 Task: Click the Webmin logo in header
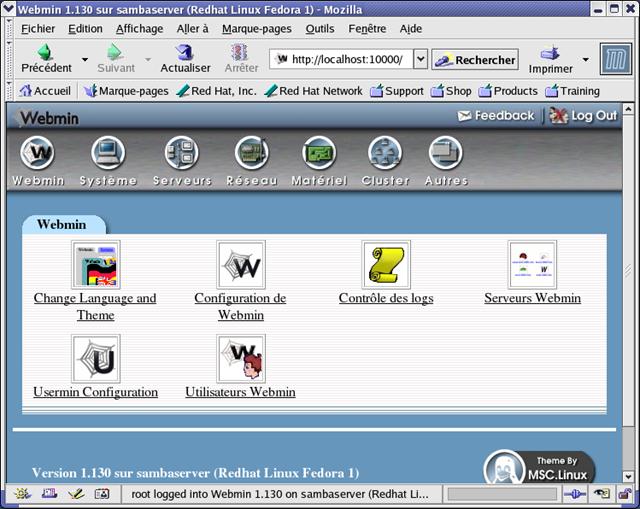47,118
